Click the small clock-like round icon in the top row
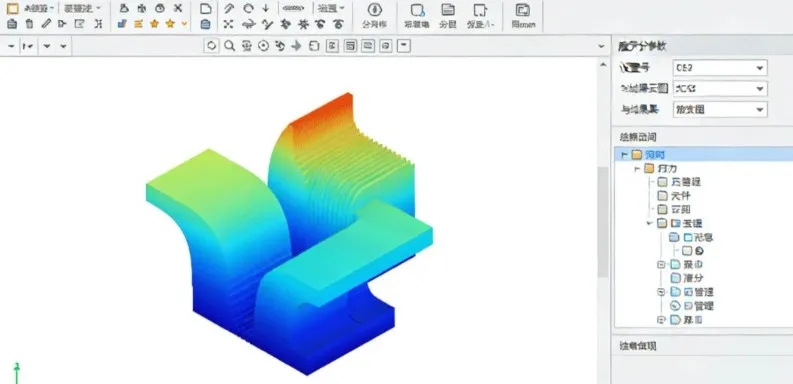This screenshot has width=793, height=384. pyautogui.click(x=160, y=9)
